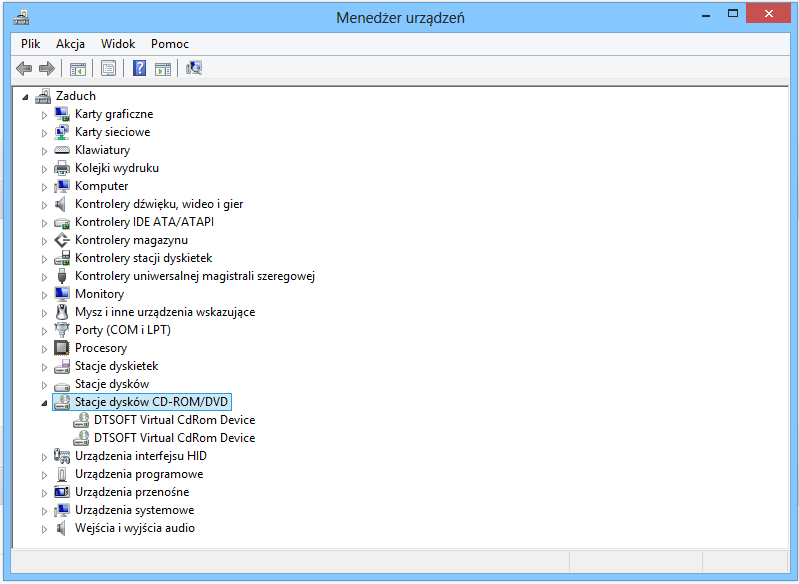Select the Komputer label
799x584 pixels.
(x=101, y=186)
